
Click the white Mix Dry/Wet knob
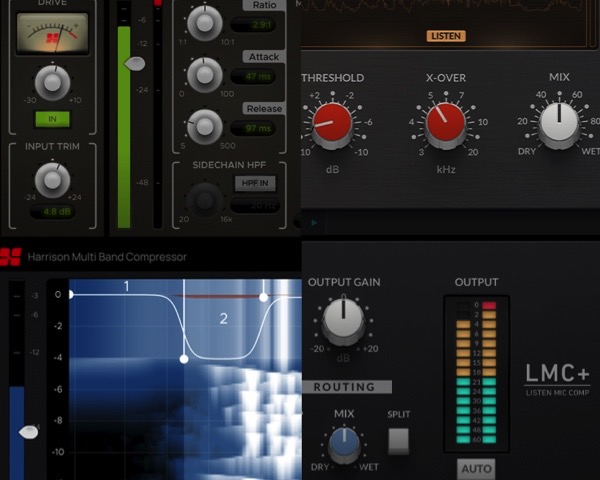559,123
